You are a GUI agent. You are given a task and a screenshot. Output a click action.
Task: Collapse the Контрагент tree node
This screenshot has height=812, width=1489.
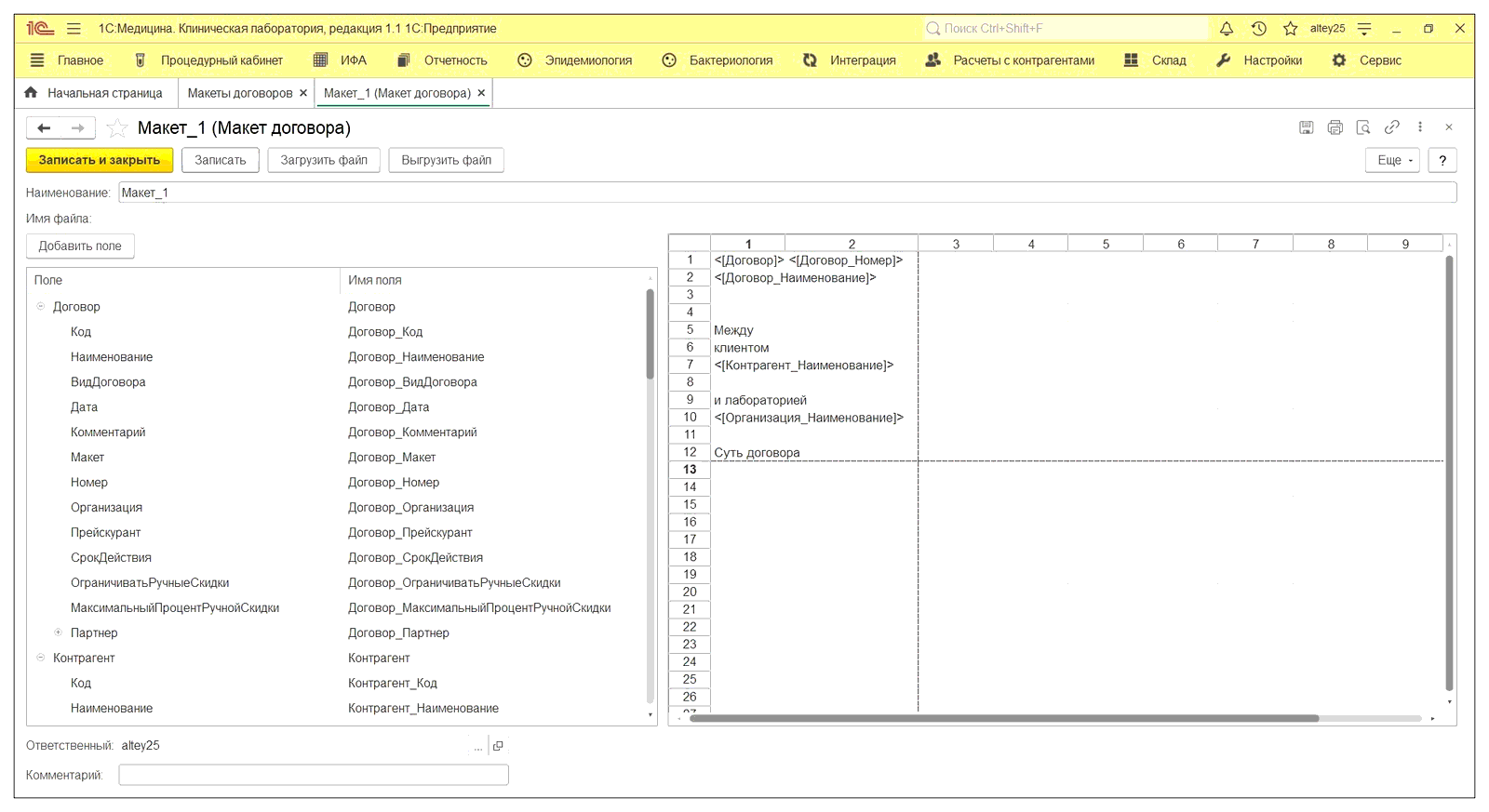(x=40, y=658)
